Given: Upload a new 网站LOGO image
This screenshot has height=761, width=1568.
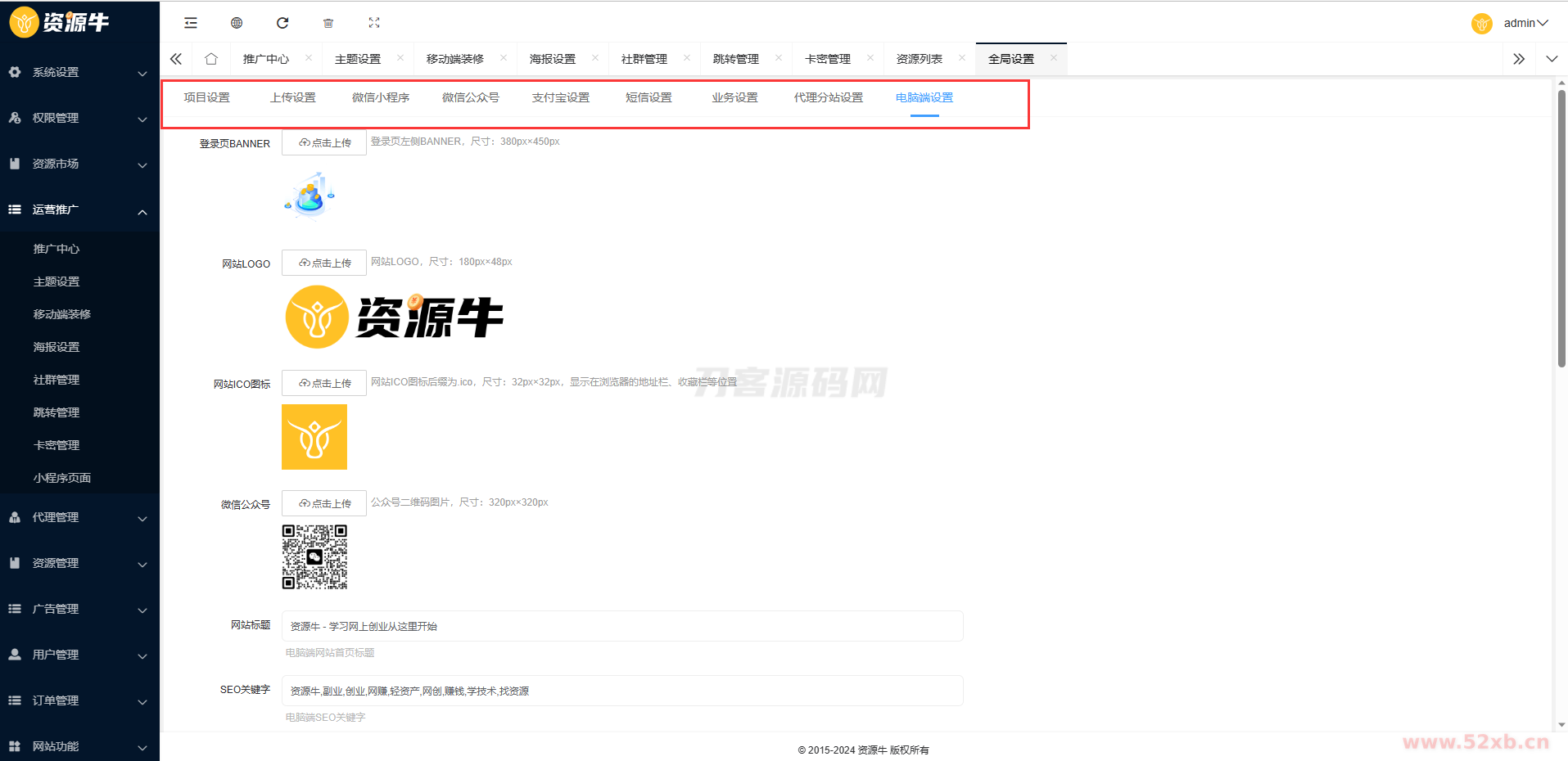Looking at the screenshot, I should (x=324, y=263).
